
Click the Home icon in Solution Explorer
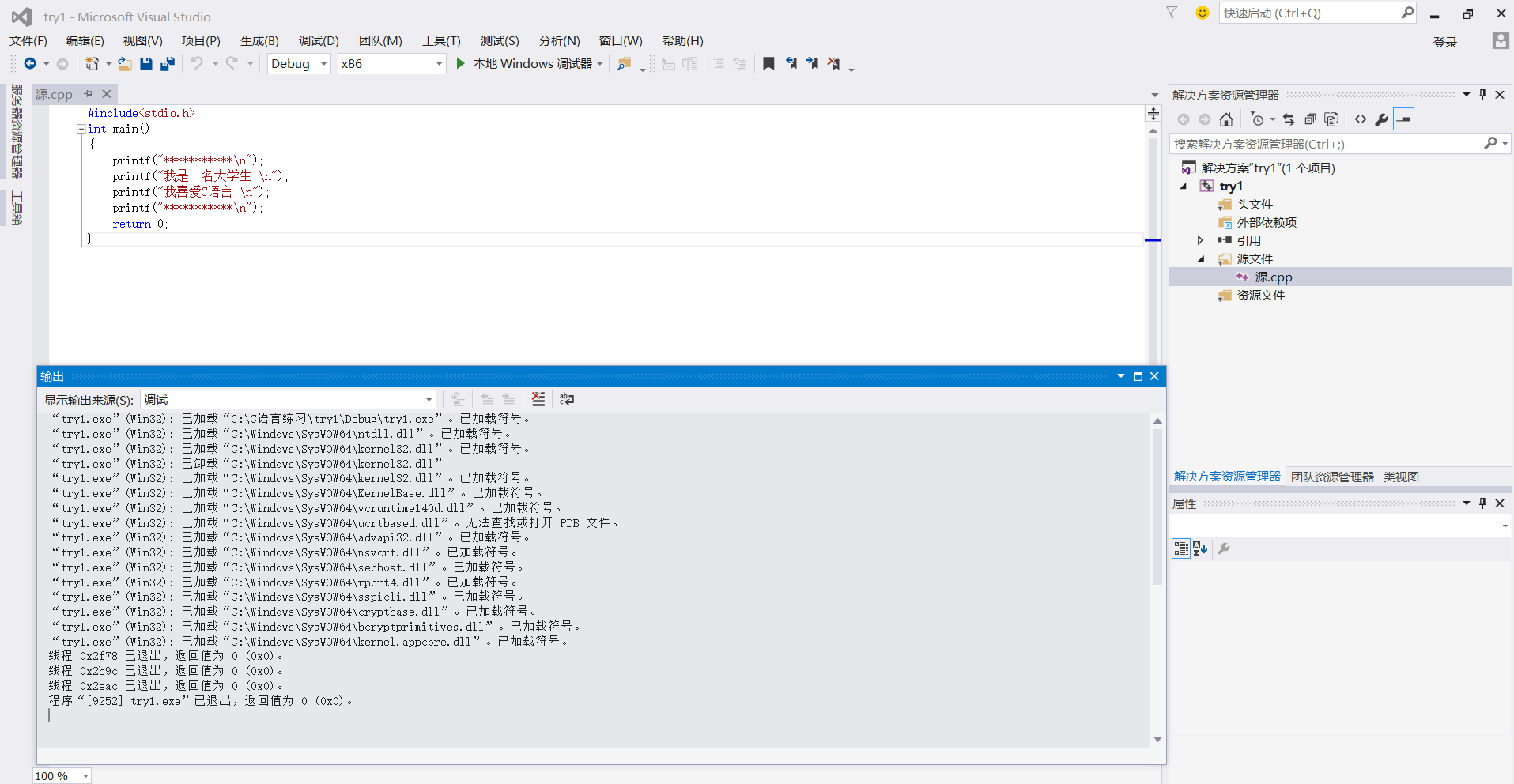click(x=1226, y=119)
